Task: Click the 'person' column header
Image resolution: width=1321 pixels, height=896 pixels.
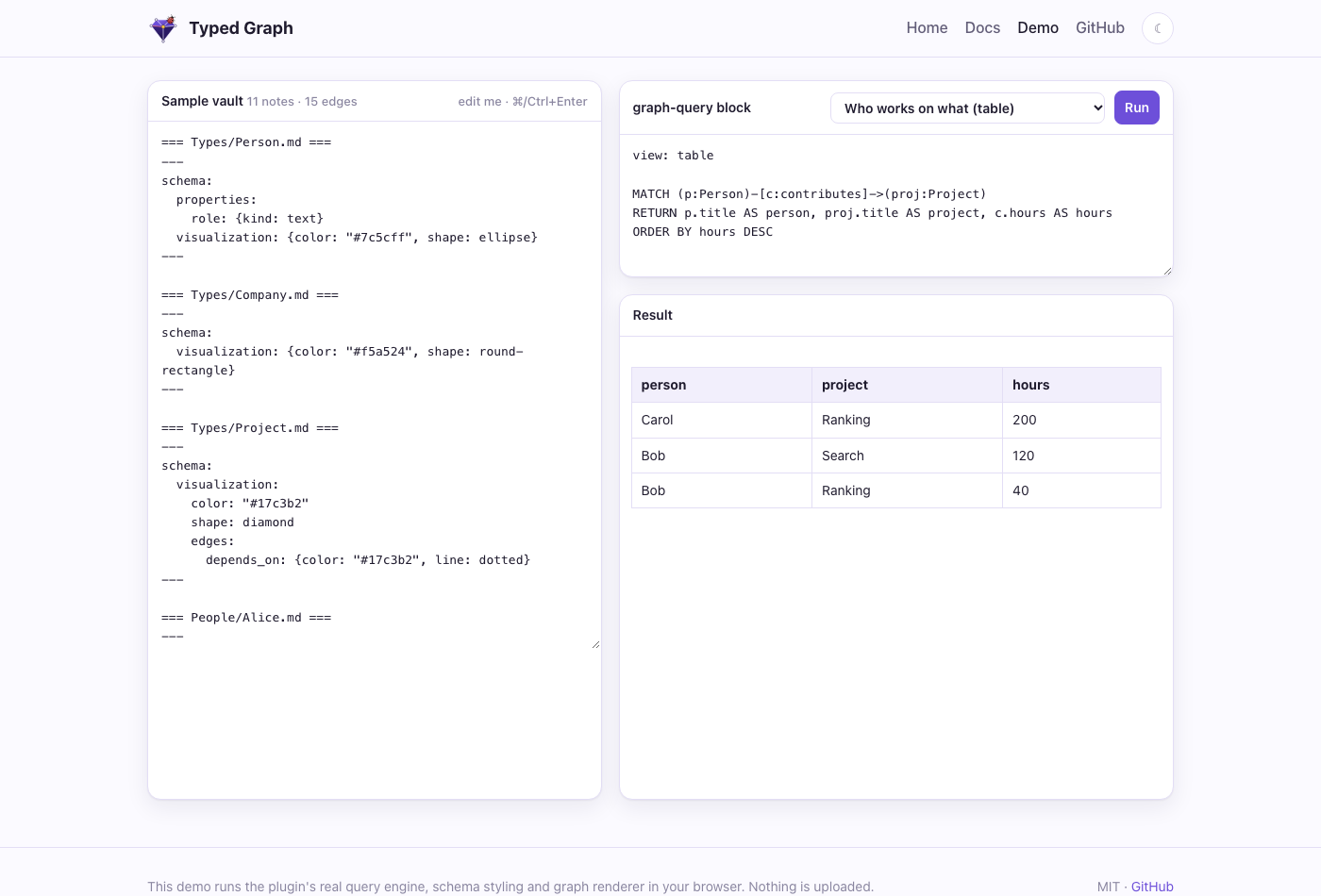Action: pos(722,385)
